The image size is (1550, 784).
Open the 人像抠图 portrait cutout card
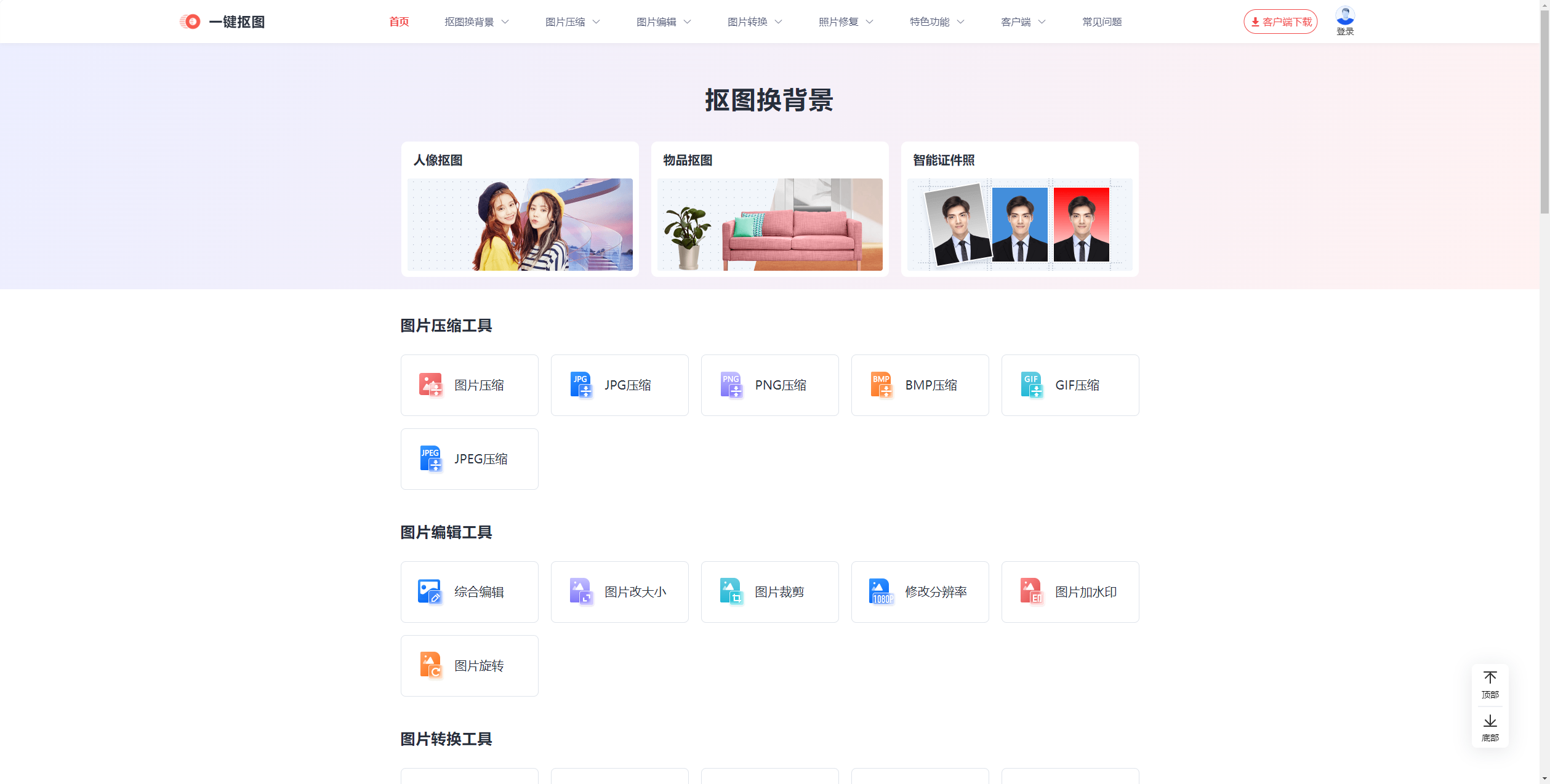520,209
